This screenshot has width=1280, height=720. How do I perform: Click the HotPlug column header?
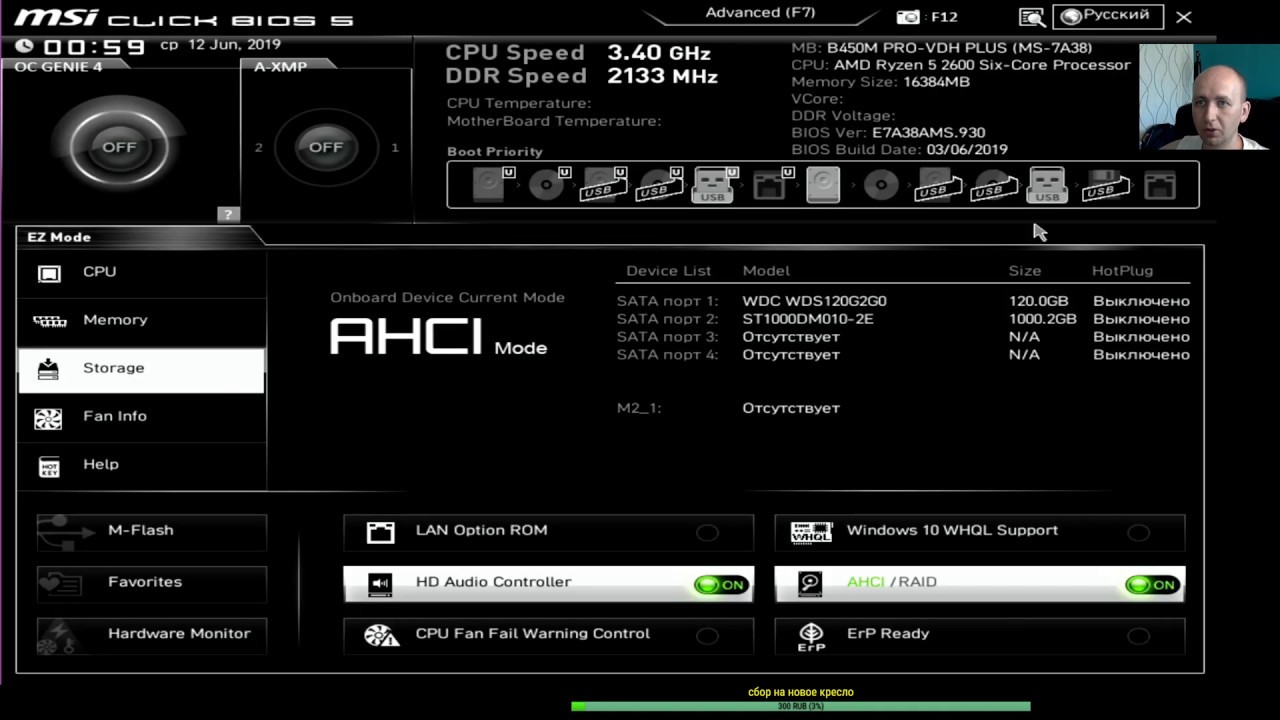pyautogui.click(x=1122, y=271)
